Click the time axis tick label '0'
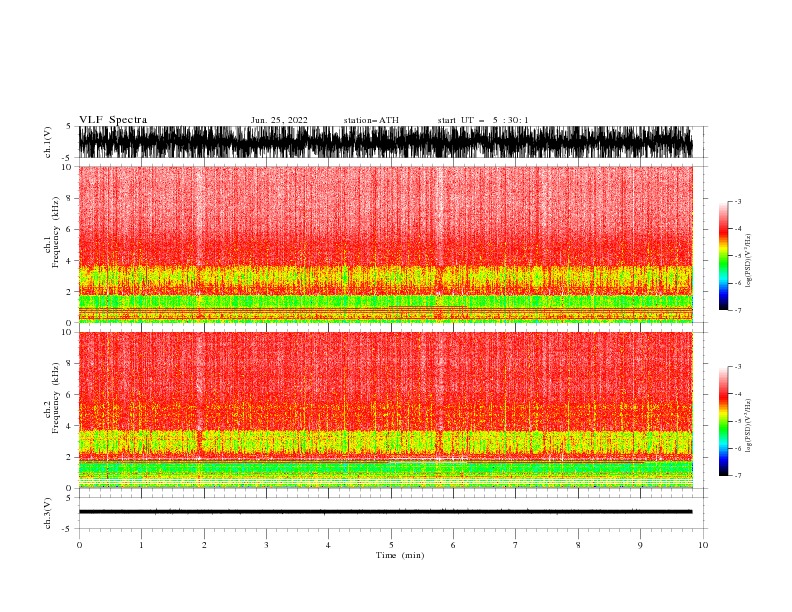 pyautogui.click(x=79, y=545)
